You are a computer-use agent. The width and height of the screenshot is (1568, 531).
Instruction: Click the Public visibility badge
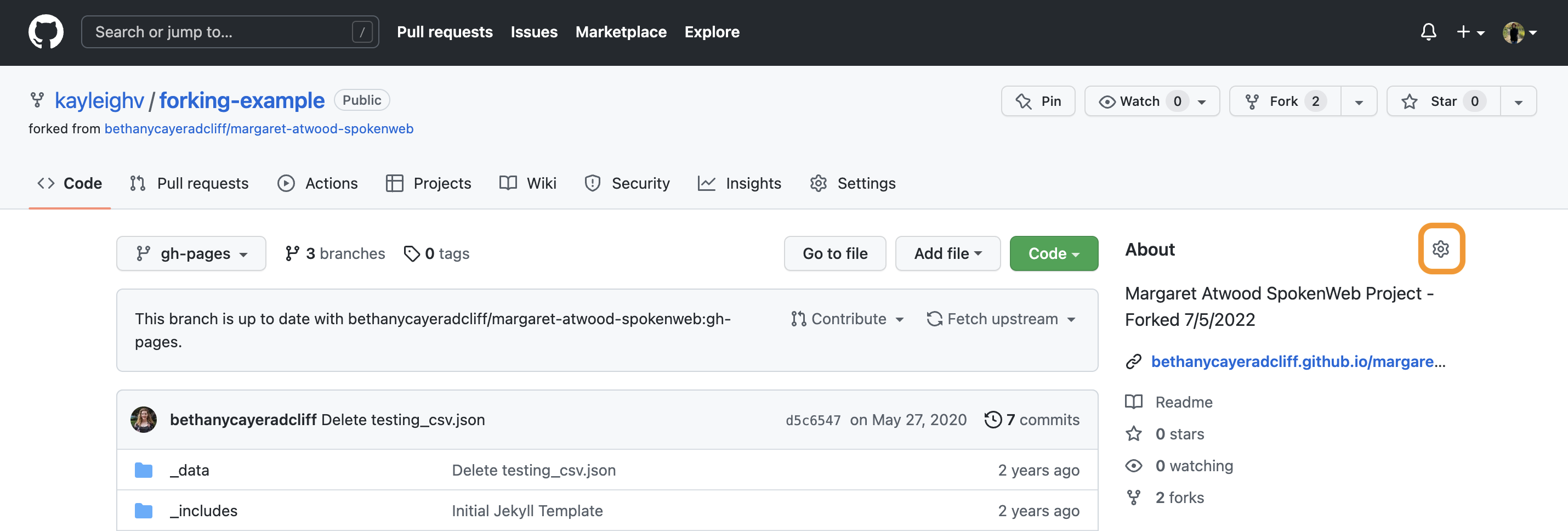tap(361, 100)
